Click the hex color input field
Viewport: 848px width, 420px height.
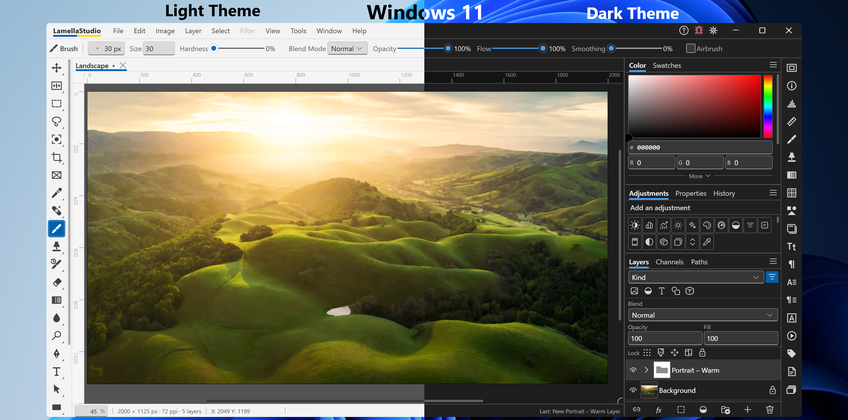[x=700, y=147]
